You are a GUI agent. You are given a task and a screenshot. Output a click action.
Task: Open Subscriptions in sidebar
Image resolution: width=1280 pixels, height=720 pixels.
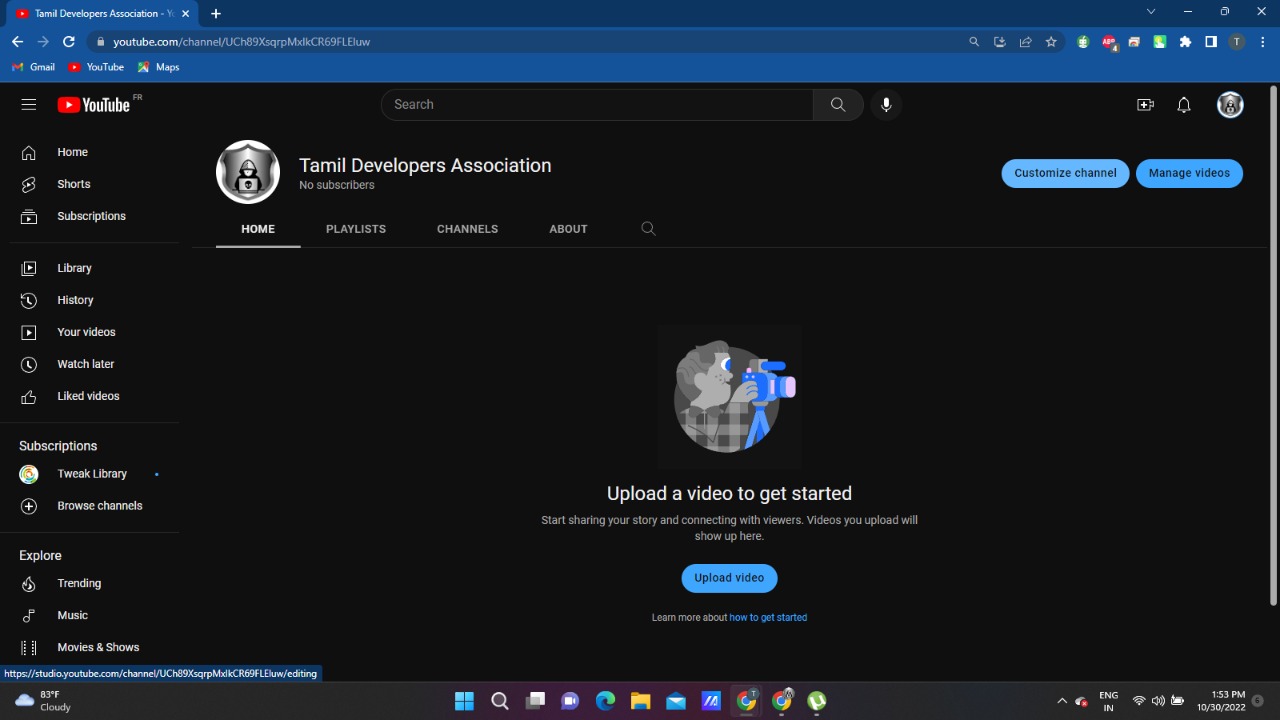tap(90, 216)
